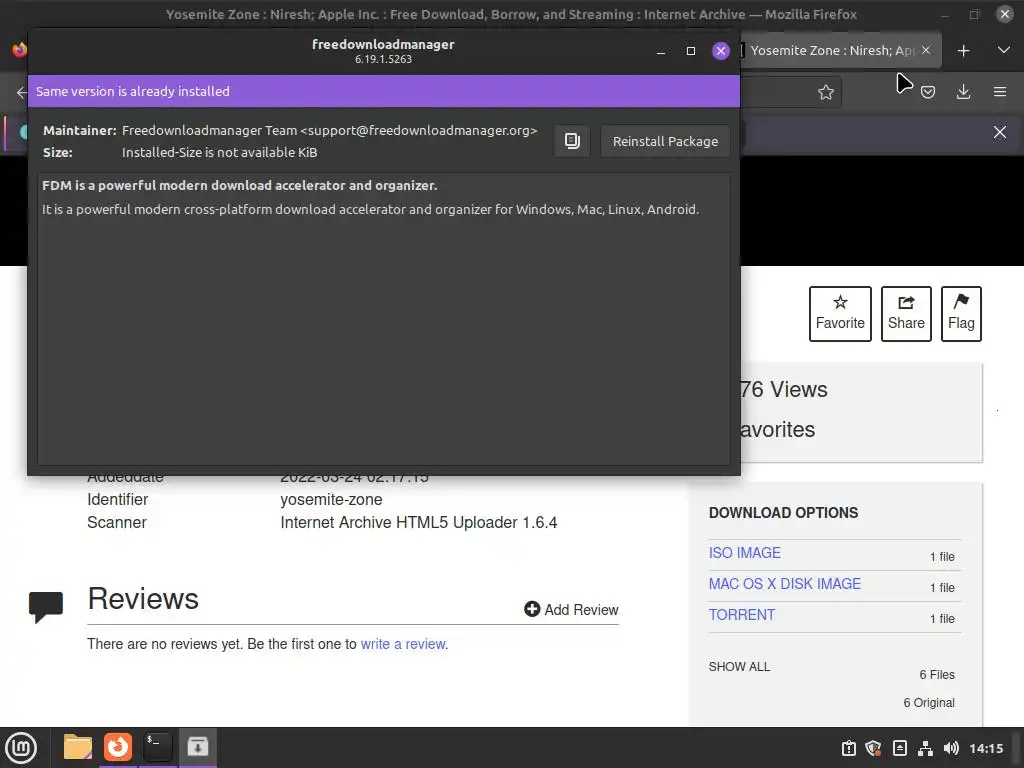Close the main Firefox window
The image size is (1024, 768).
[1004, 14]
